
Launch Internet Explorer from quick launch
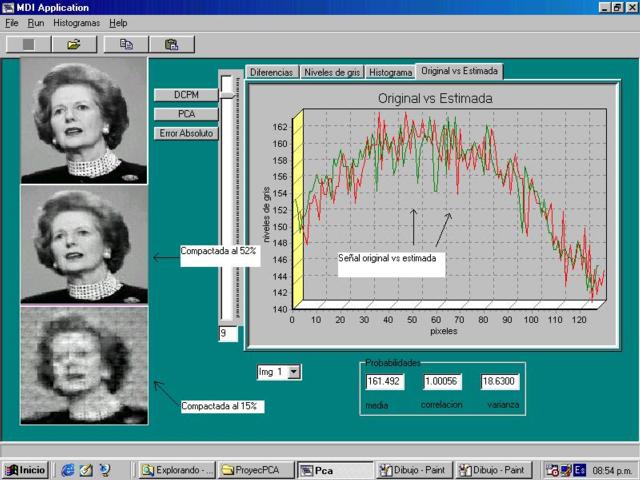click(68, 469)
